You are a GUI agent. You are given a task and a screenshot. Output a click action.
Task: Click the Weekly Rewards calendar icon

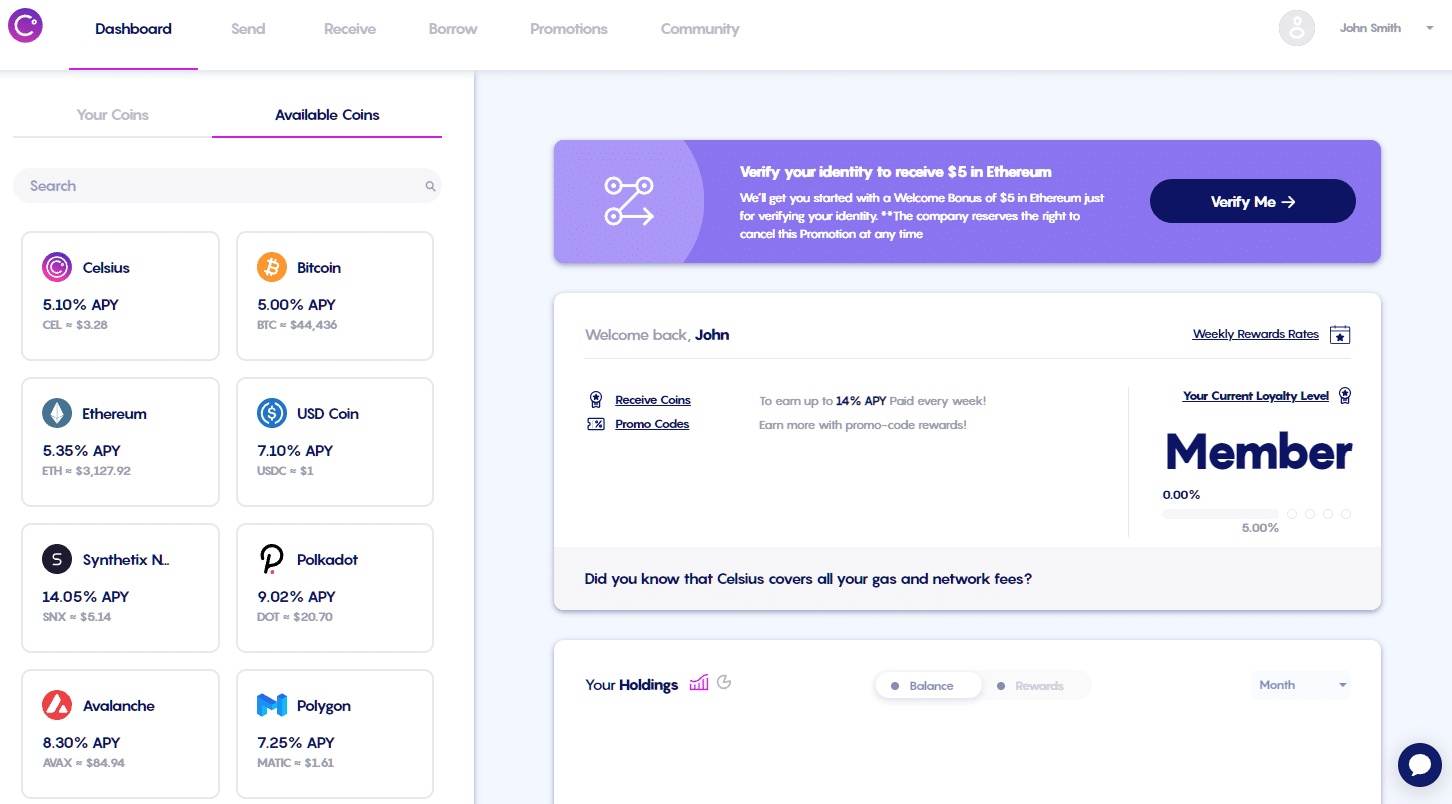click(x=1340, y=335)
